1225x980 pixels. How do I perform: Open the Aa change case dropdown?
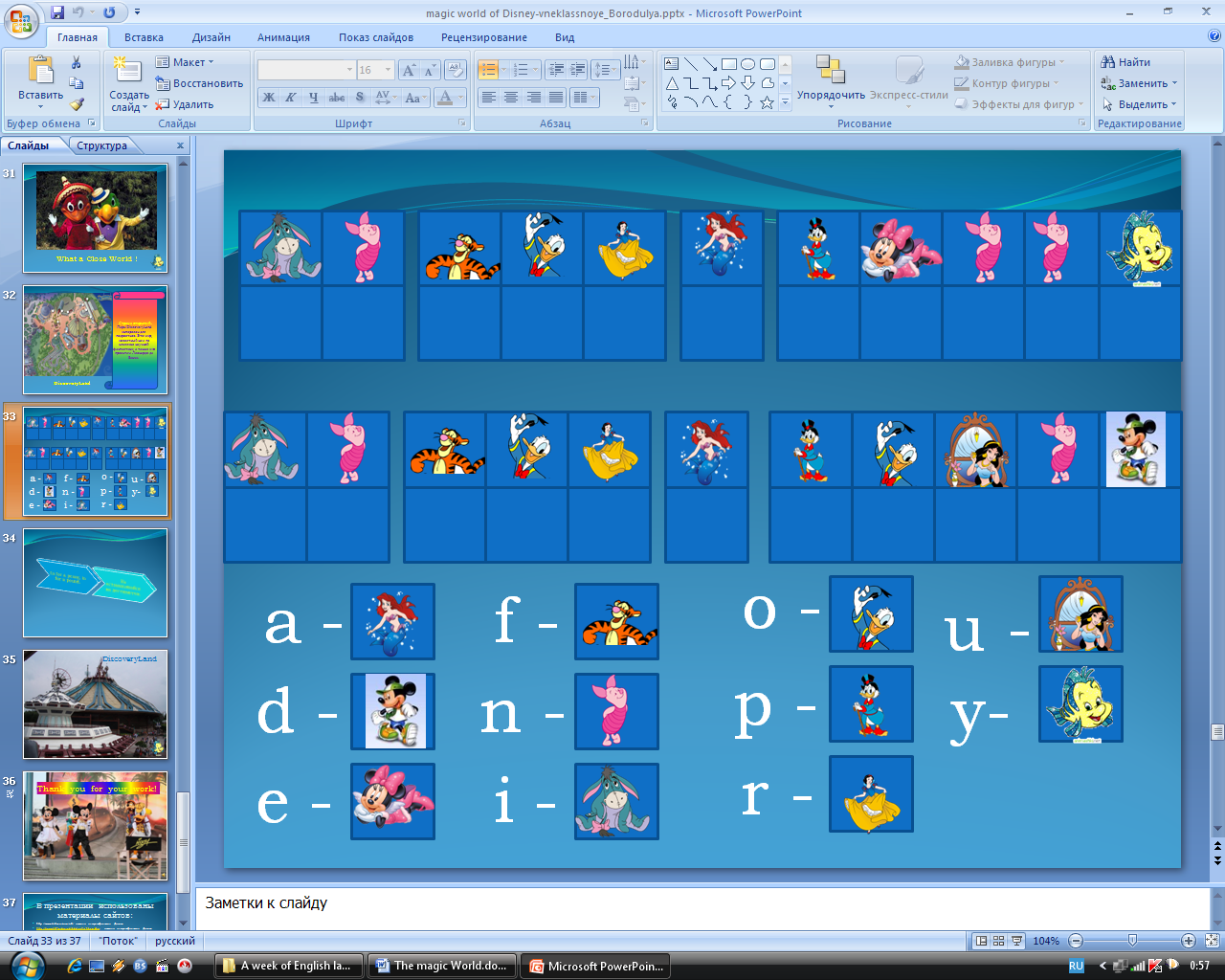point(415,98)
